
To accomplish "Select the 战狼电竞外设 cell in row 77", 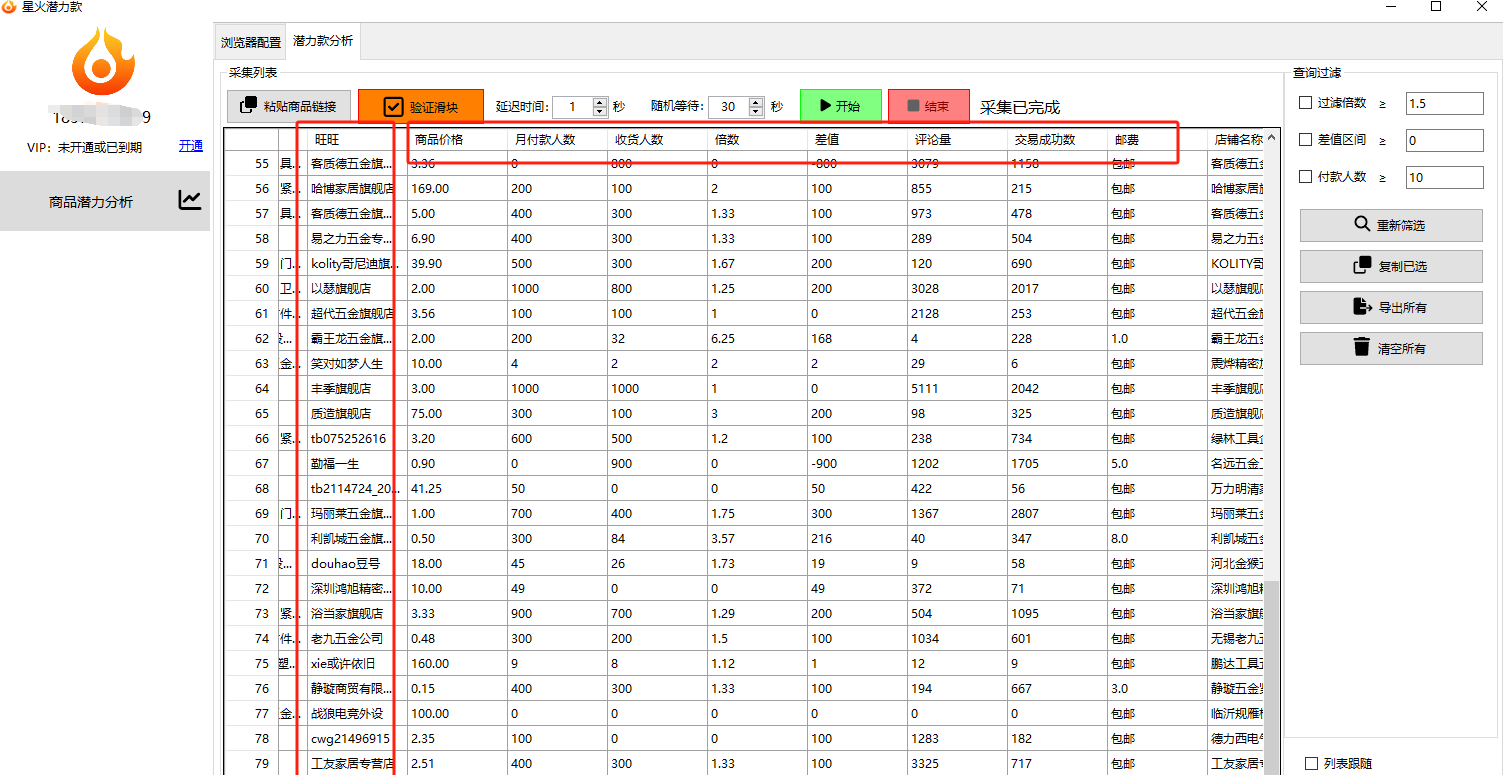I will [357, 713].
